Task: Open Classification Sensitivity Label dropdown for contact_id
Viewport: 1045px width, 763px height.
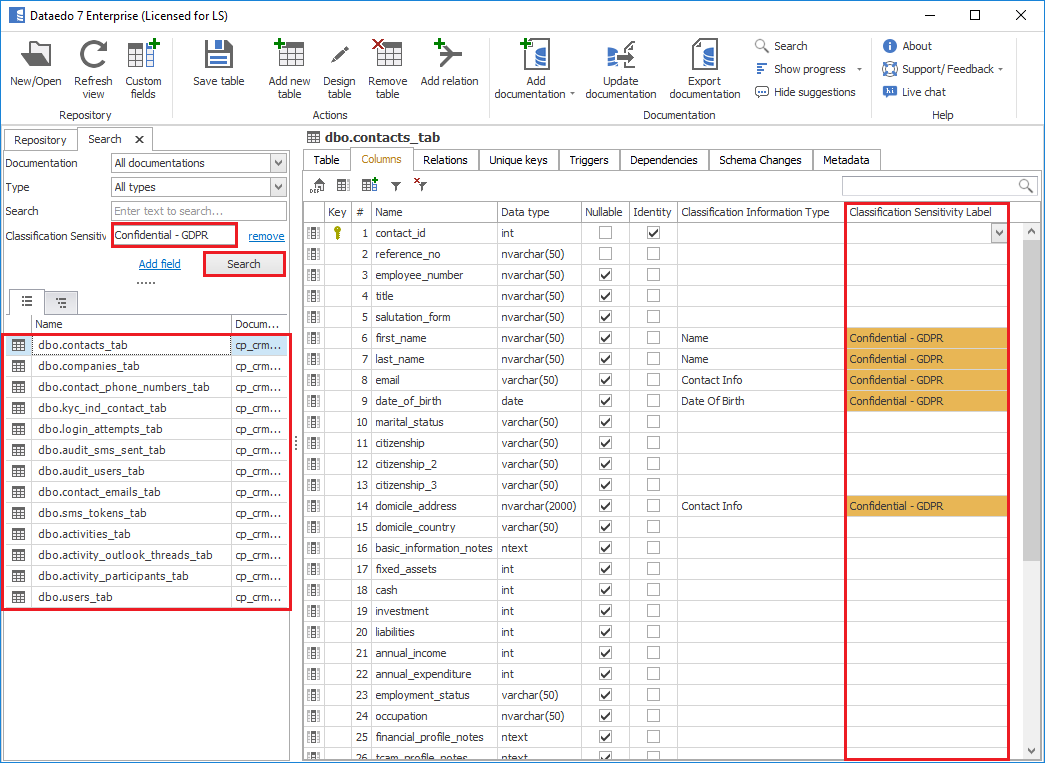Action: click(x=997, y=233)
